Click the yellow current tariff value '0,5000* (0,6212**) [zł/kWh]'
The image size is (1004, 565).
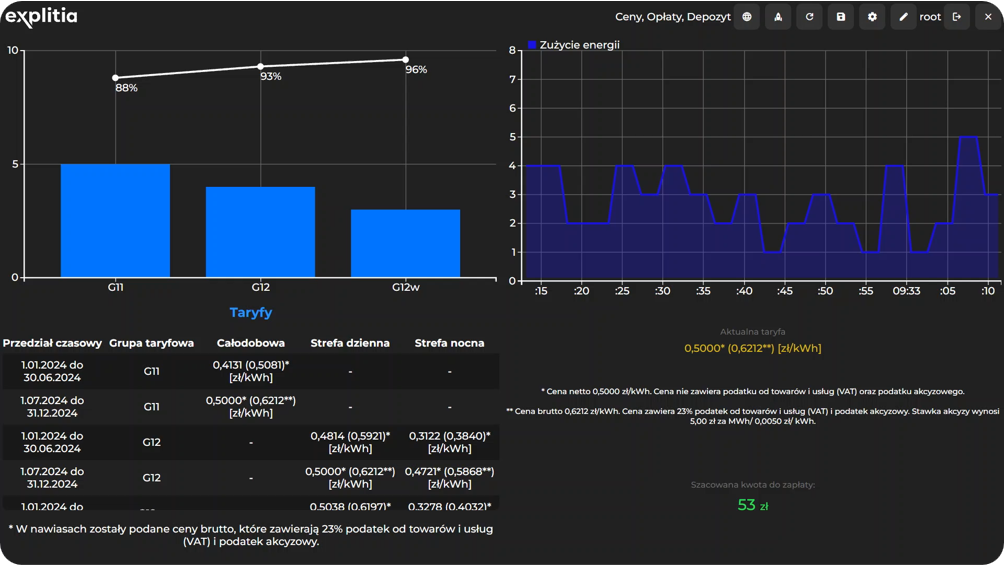[x=752, y=348]
